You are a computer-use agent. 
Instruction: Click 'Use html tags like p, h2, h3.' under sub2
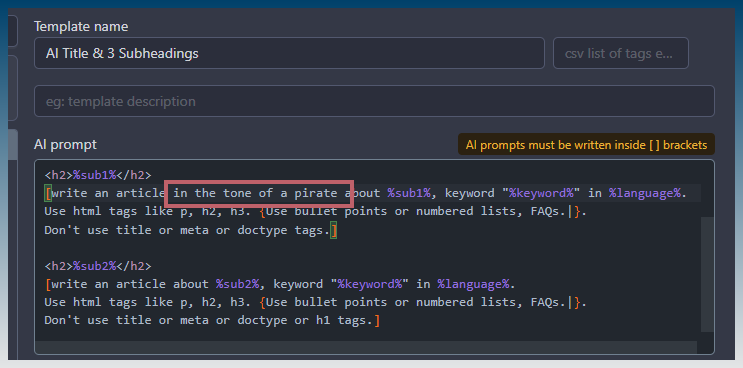coord(148,302)
